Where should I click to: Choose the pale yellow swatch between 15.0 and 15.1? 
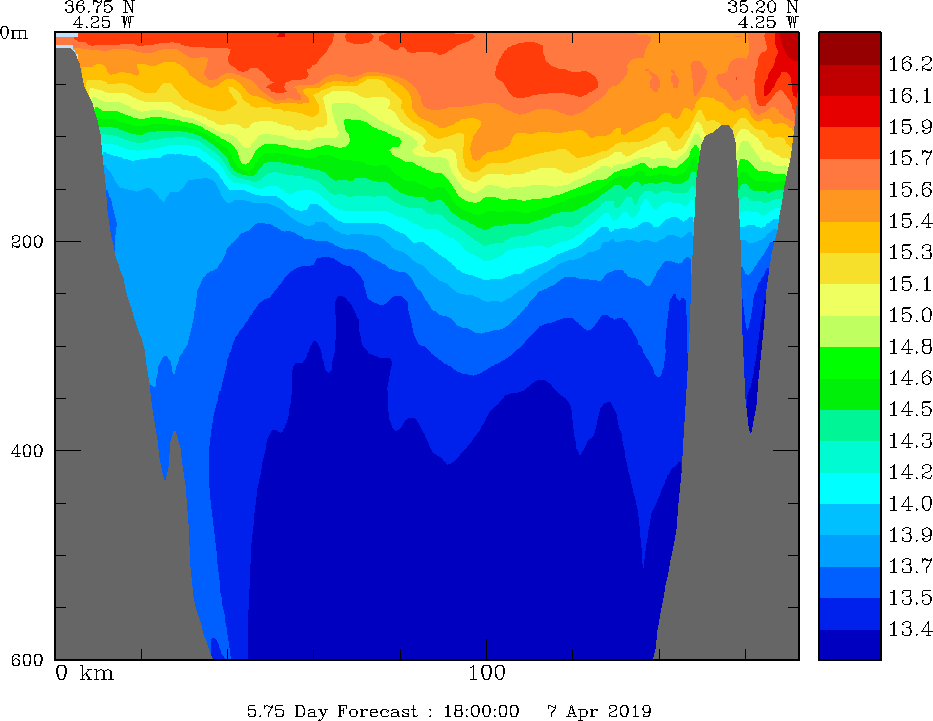tap(849, 299)
